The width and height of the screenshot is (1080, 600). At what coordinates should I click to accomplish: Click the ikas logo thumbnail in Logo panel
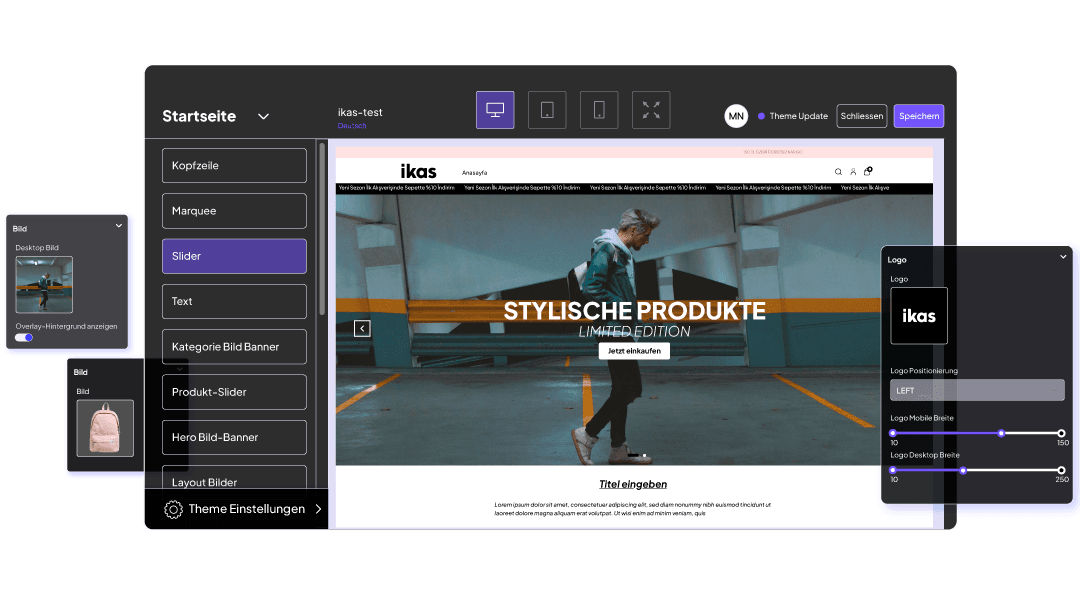coord(919,315)
